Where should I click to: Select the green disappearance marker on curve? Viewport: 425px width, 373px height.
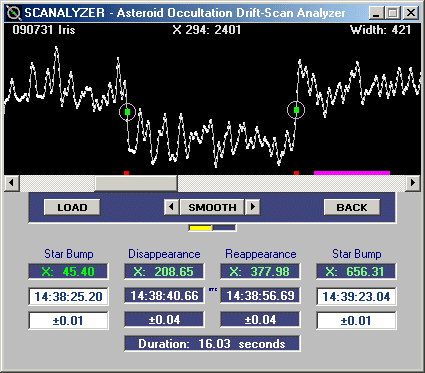click(127, 112)
